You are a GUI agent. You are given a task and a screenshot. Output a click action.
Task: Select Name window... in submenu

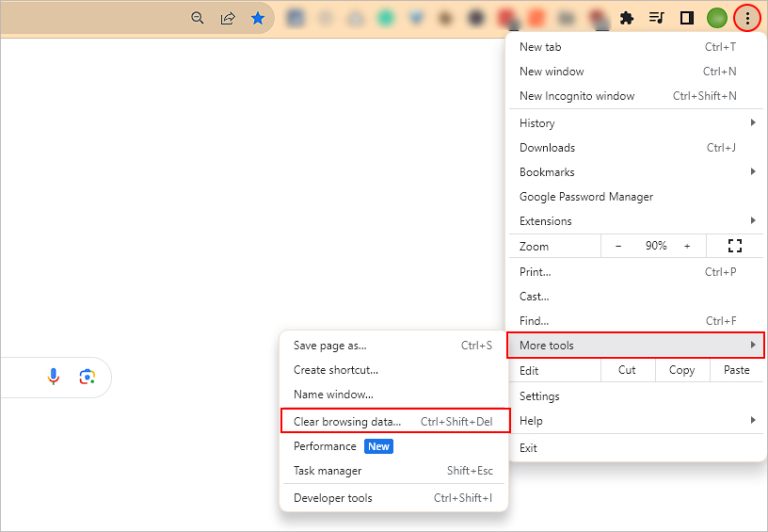[394, 394]
